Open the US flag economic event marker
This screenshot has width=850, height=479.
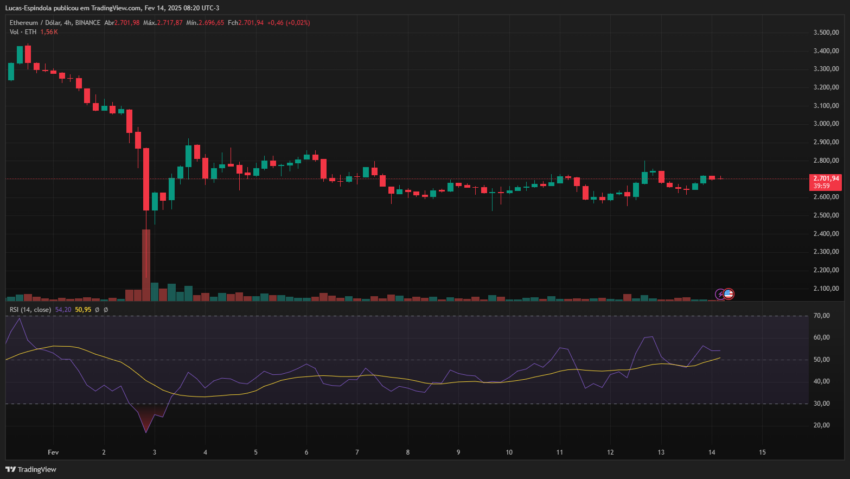click(x=729, y=294)
